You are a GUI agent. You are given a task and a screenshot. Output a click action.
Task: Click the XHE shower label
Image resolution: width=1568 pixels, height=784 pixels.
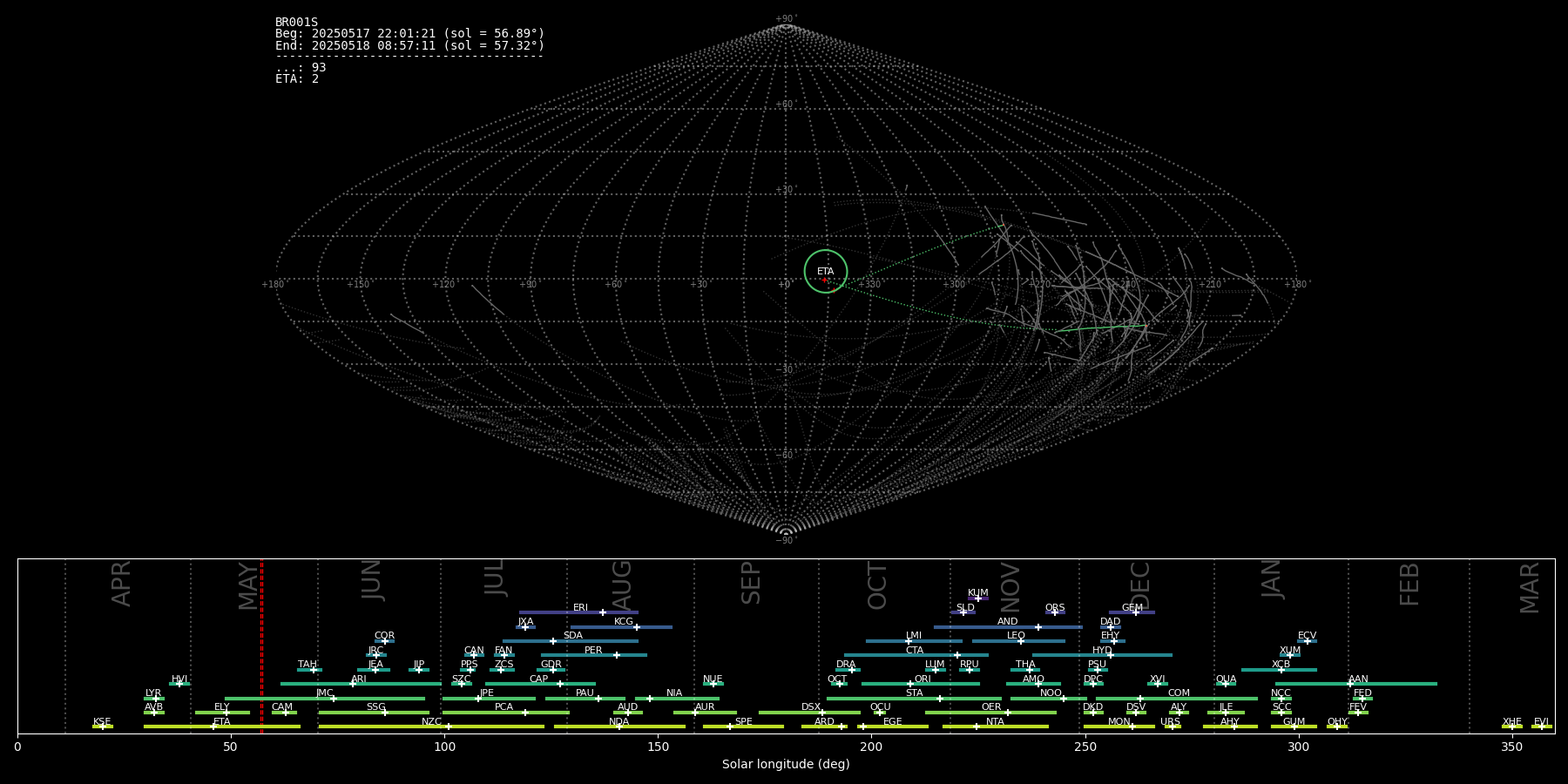pos(1511,722)
